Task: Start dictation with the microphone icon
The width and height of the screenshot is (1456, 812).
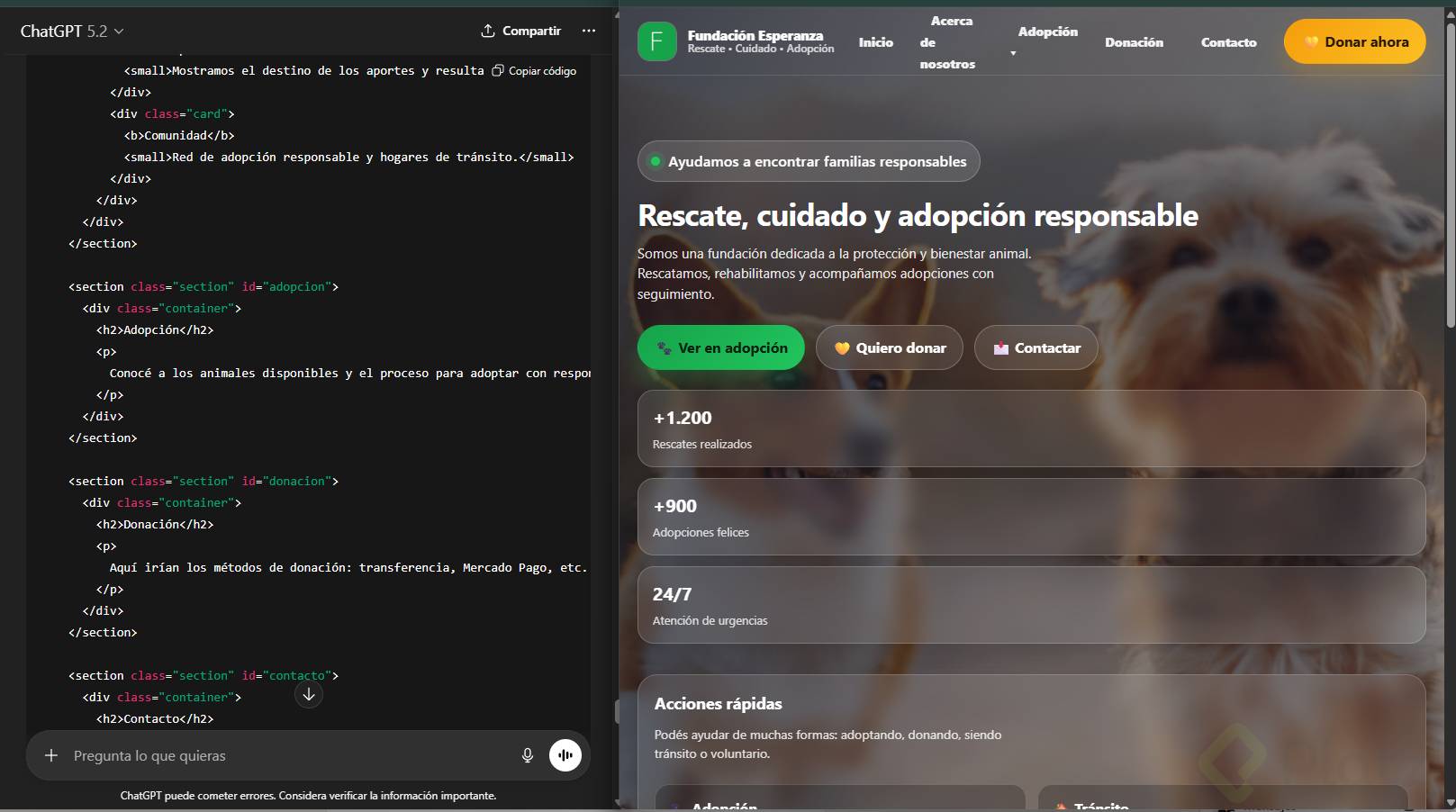Action: tap(528, 755)
